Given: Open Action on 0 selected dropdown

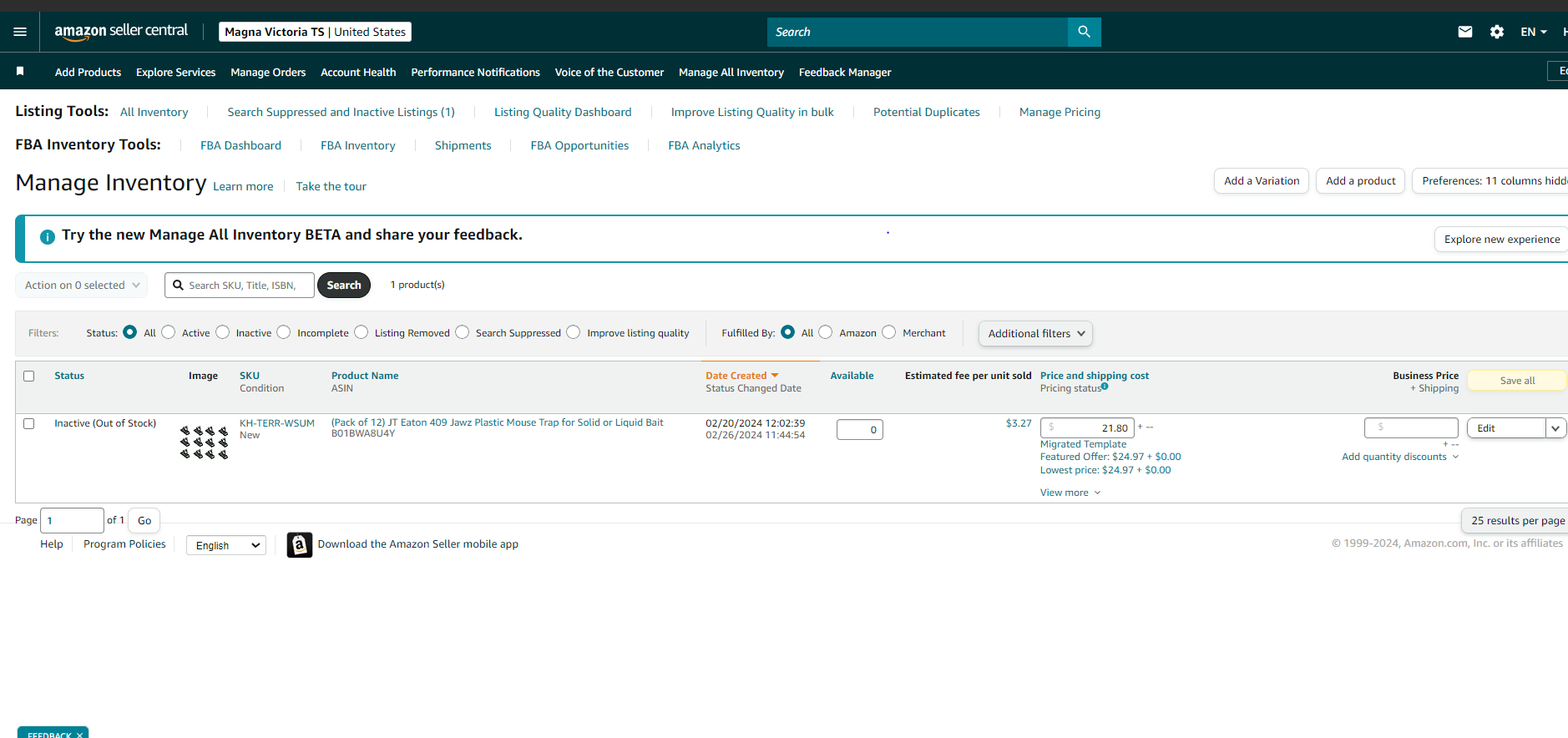Looking at the screenshot, I should (82, 286).
